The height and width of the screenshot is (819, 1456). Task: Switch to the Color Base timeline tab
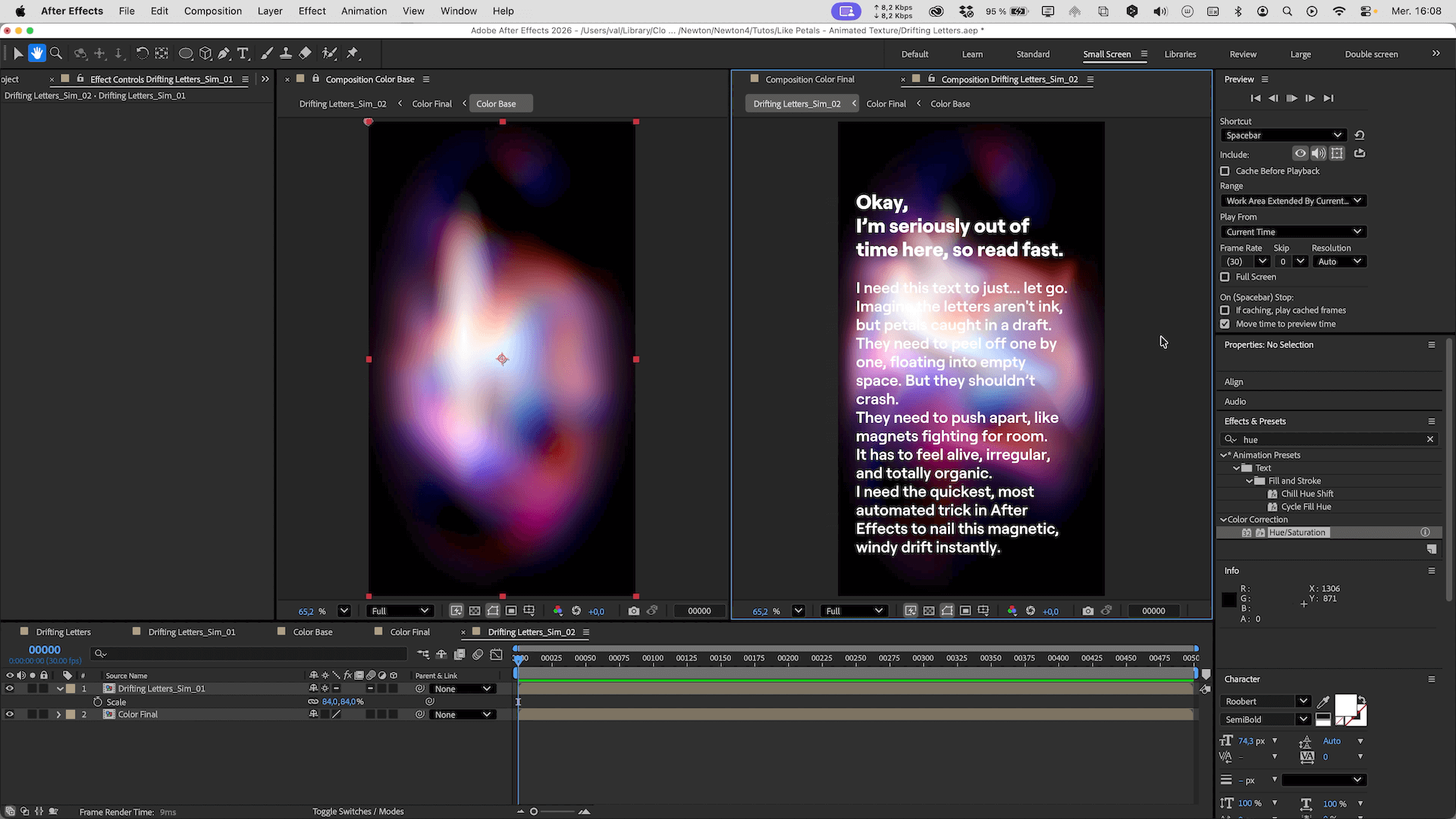coord(312,632)
